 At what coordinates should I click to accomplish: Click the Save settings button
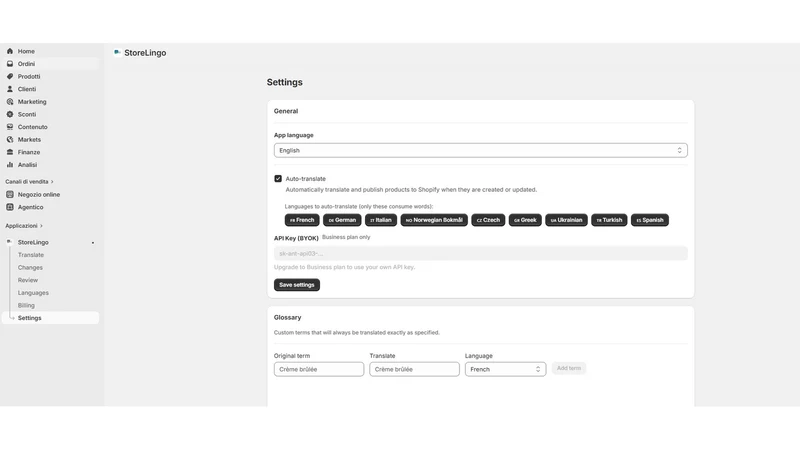[x=297, y=285]
